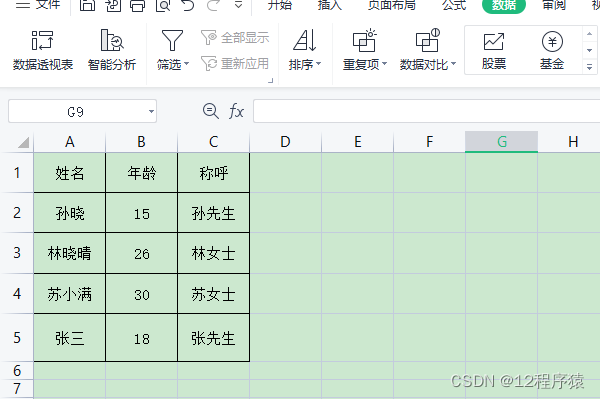Select cell containing 姓名
The height and width of the screenshot is (399, 600).
pos(70,173)
